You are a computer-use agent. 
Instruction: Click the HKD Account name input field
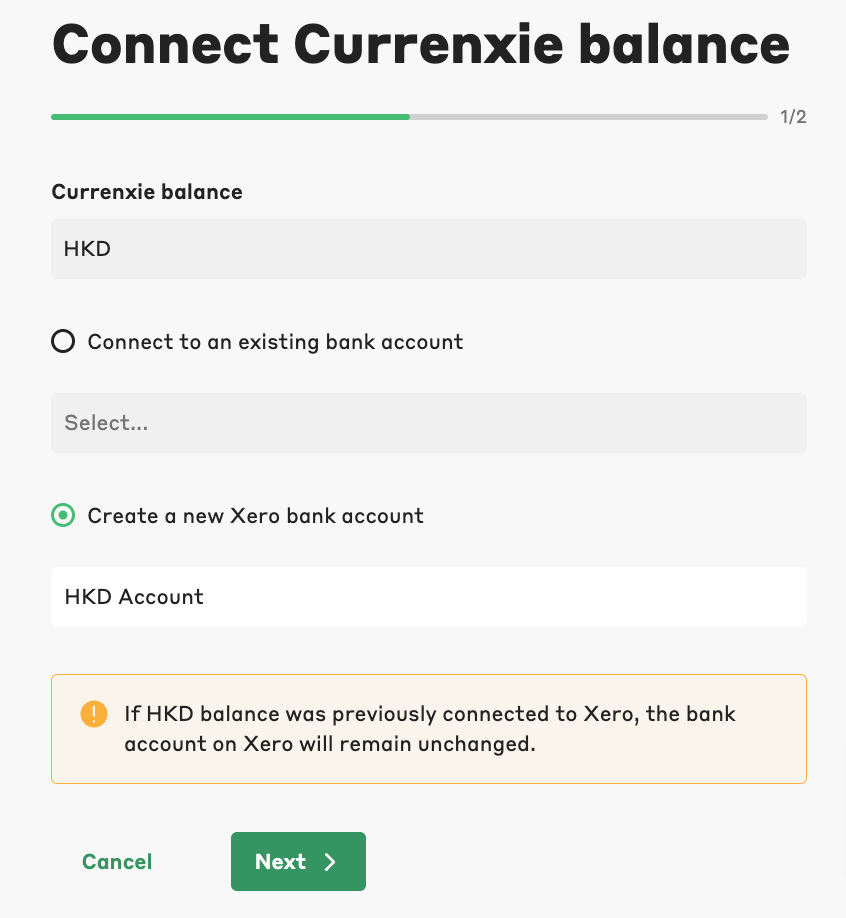[x=428, y=597]
